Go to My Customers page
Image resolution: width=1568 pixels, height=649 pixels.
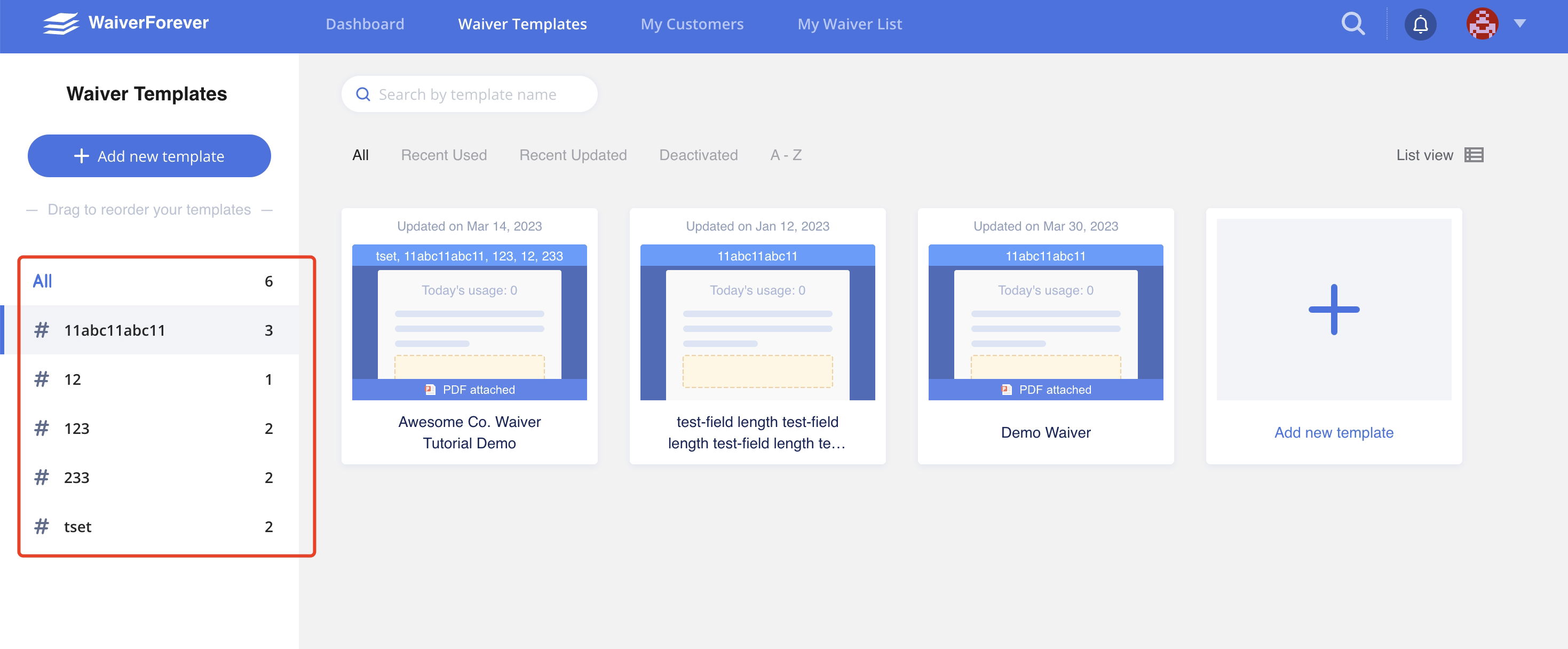[x=692, y=25]
